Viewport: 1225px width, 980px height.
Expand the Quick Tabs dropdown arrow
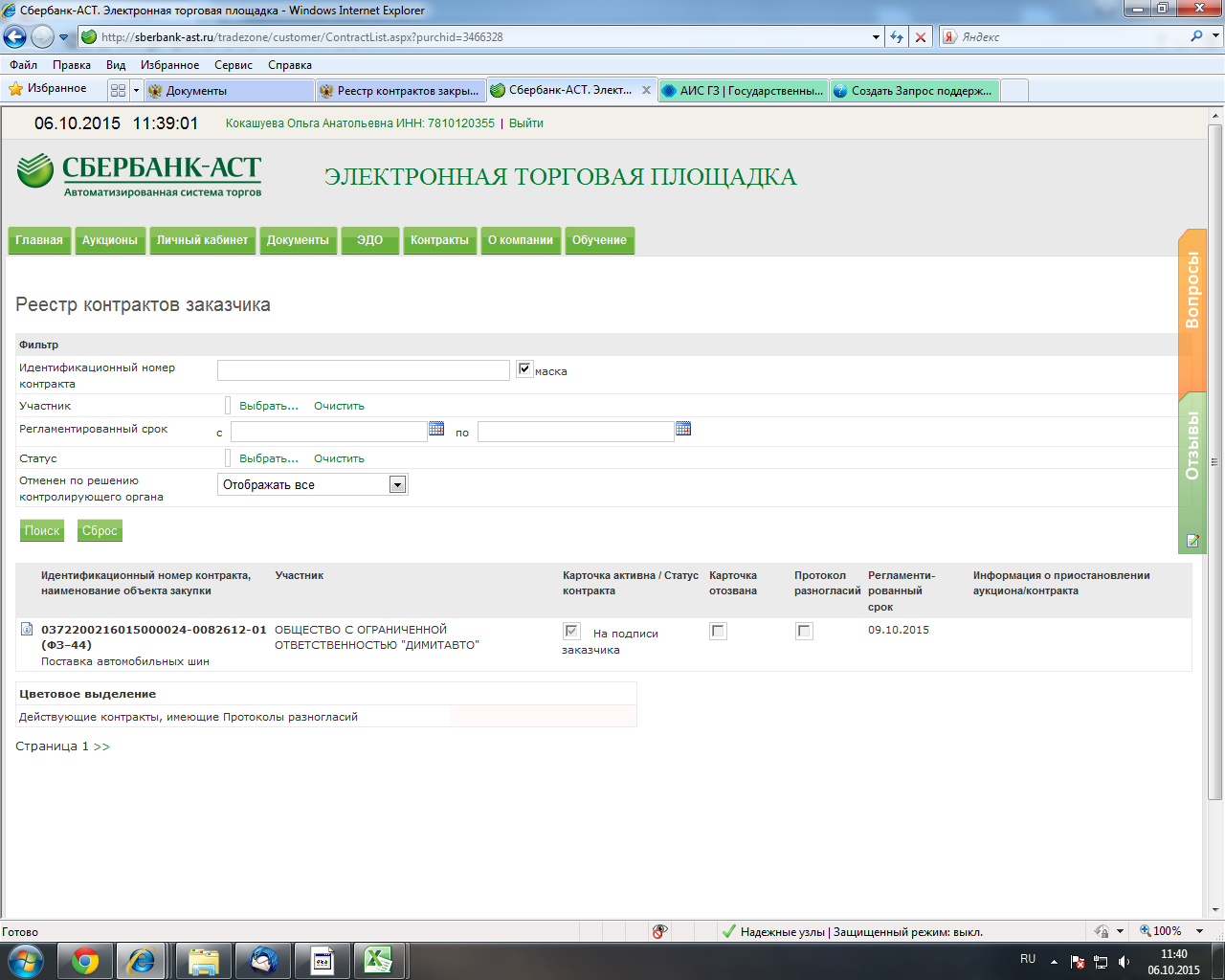coord(136,90)
